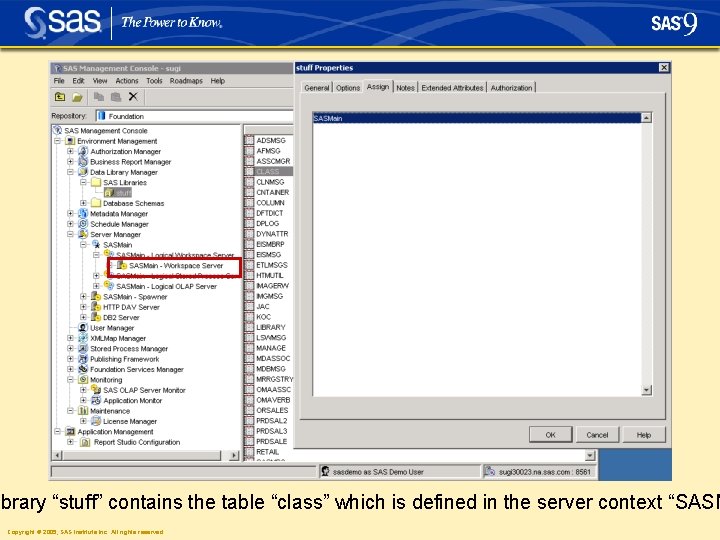Click the SAS OLAP Server Monitor icon
The width and height of the screenshot is (720, 540).
96,390
